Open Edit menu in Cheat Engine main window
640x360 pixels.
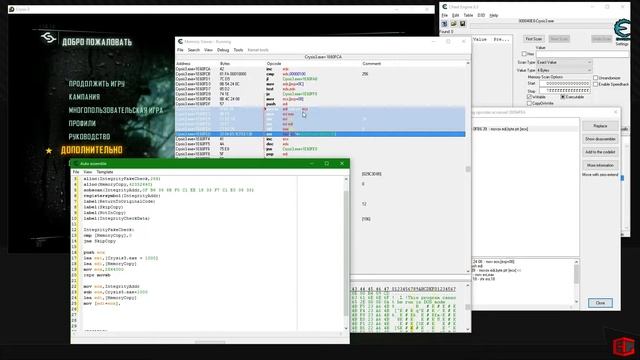pyautogui.click(x=456, y=15)
